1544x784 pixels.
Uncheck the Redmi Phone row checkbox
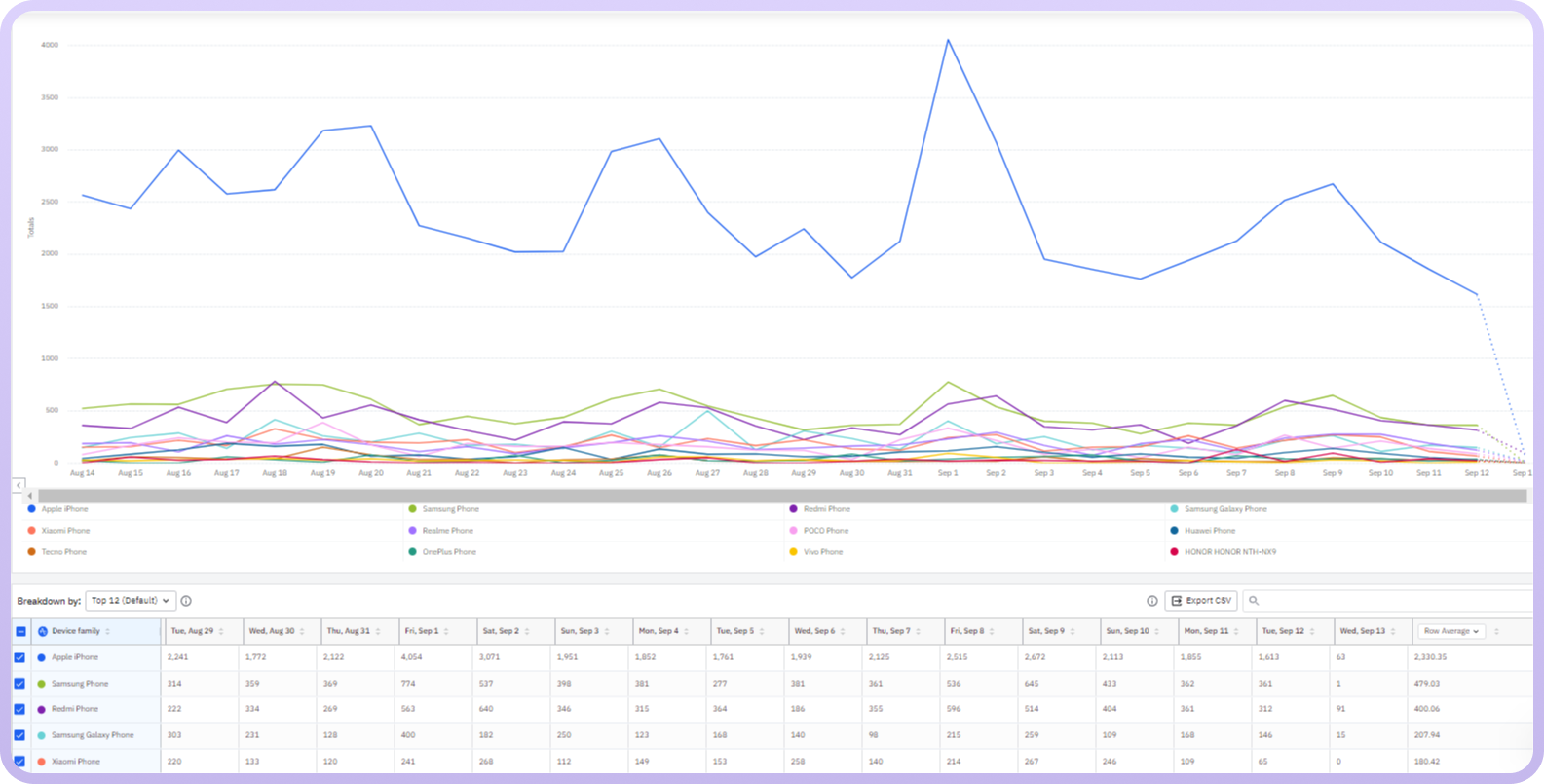point(20,709)
